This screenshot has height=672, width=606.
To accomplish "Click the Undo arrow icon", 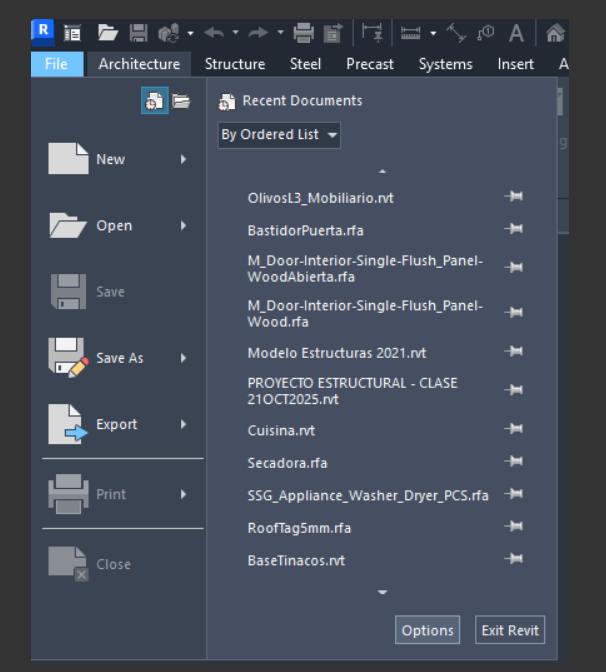I will [x=214, y=33].
